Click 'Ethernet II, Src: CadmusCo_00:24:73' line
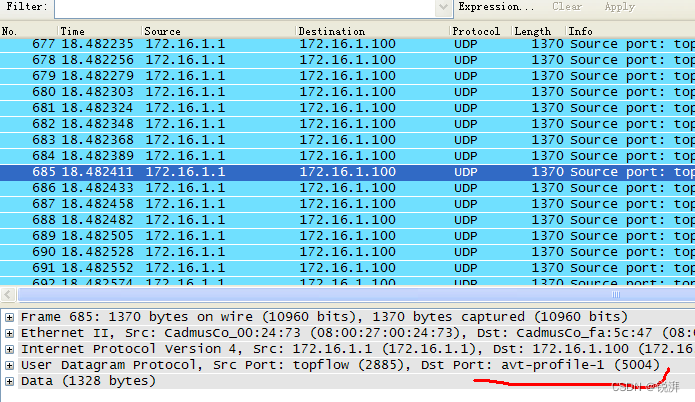This screenshot has width=695, height=402. point(356,333)
